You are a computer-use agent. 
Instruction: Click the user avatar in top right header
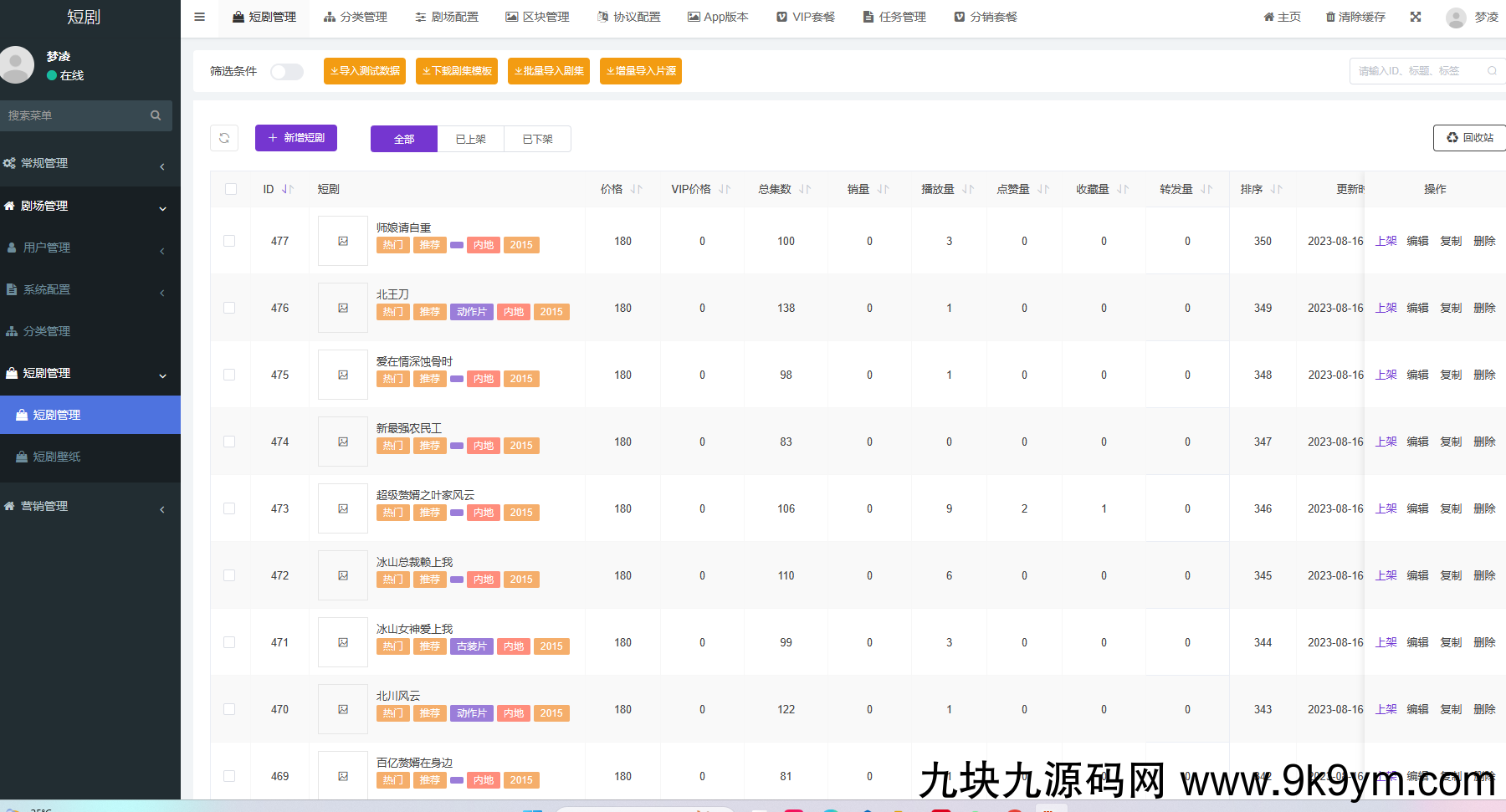pos(1456,17)
